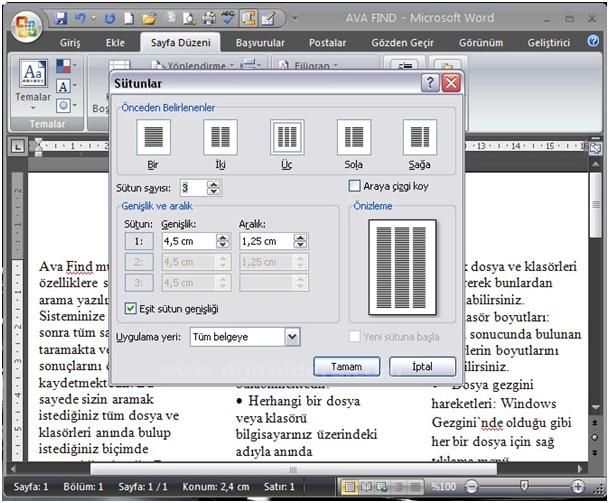This screenshot has height=503, width=609.
Task: Save the document from Quick Access toolbar
Action: 61,18
